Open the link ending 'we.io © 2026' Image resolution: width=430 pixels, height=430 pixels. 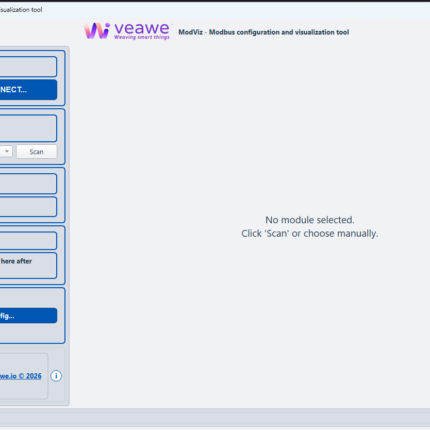(21, 376)
